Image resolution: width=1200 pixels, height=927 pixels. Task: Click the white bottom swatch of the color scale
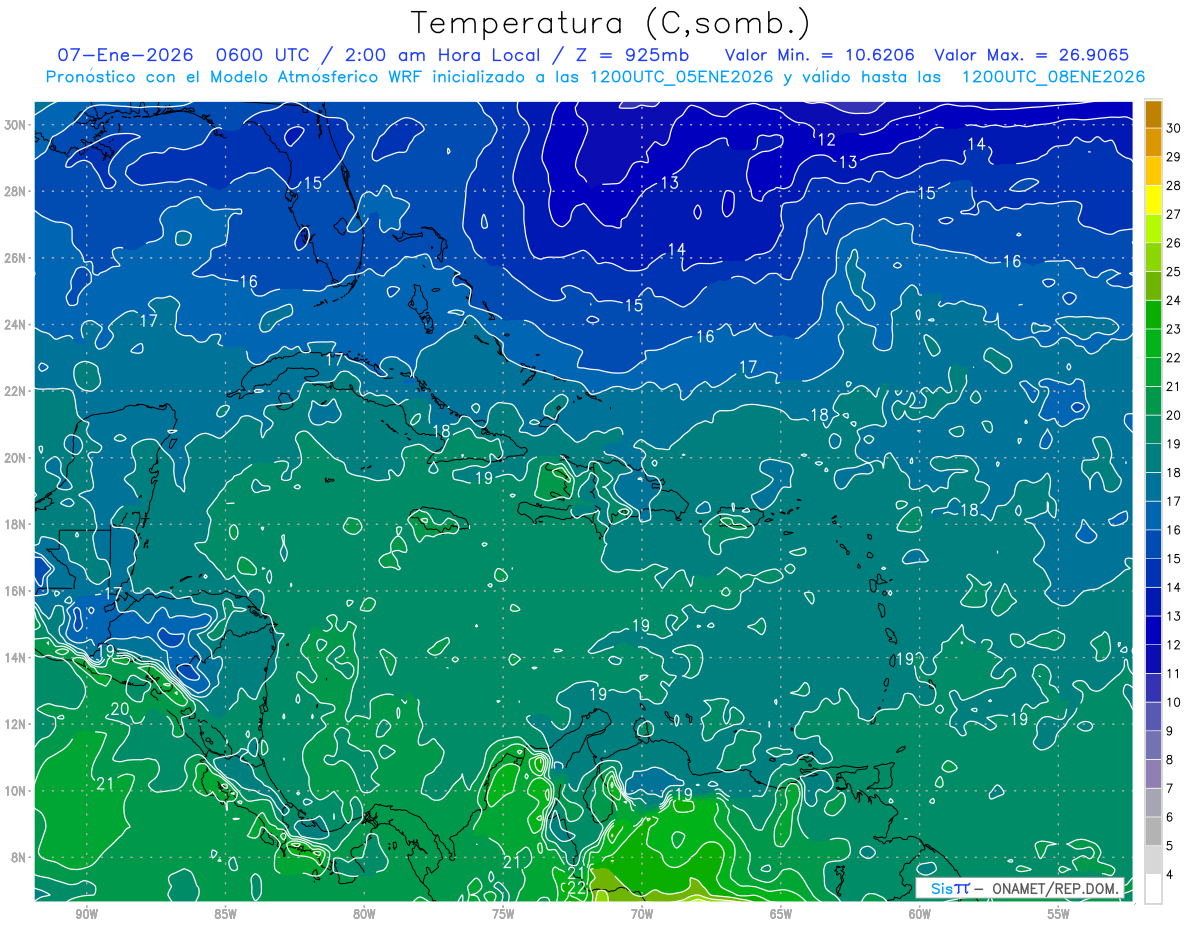coord(1153,889)
